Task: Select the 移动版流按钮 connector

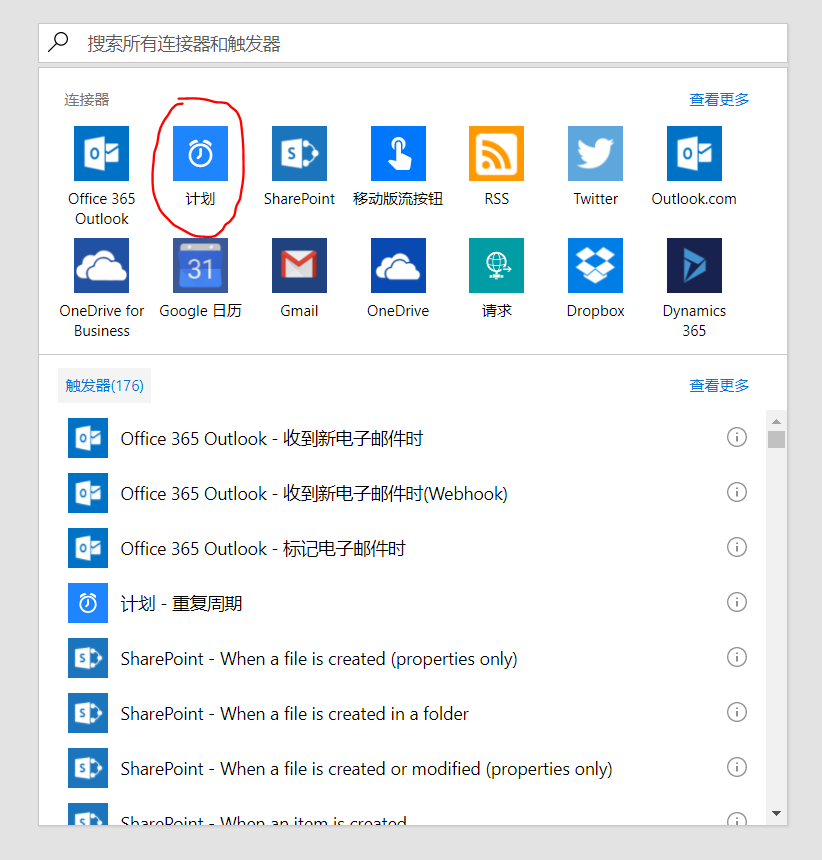Action: [398, 153]
